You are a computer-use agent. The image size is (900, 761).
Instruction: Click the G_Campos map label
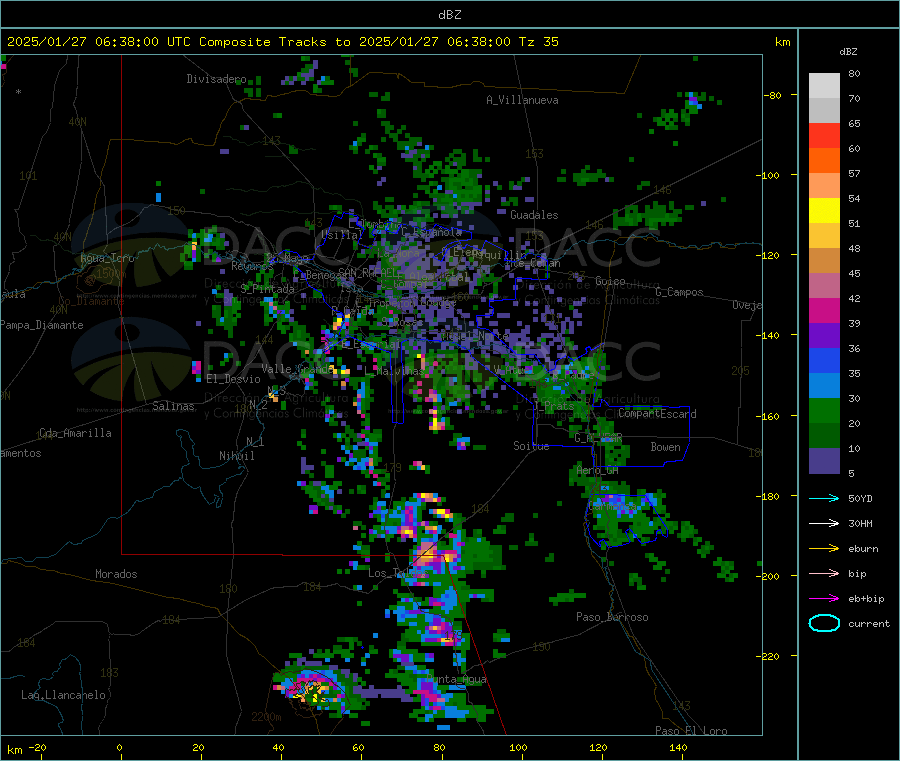tap(679, 292)
